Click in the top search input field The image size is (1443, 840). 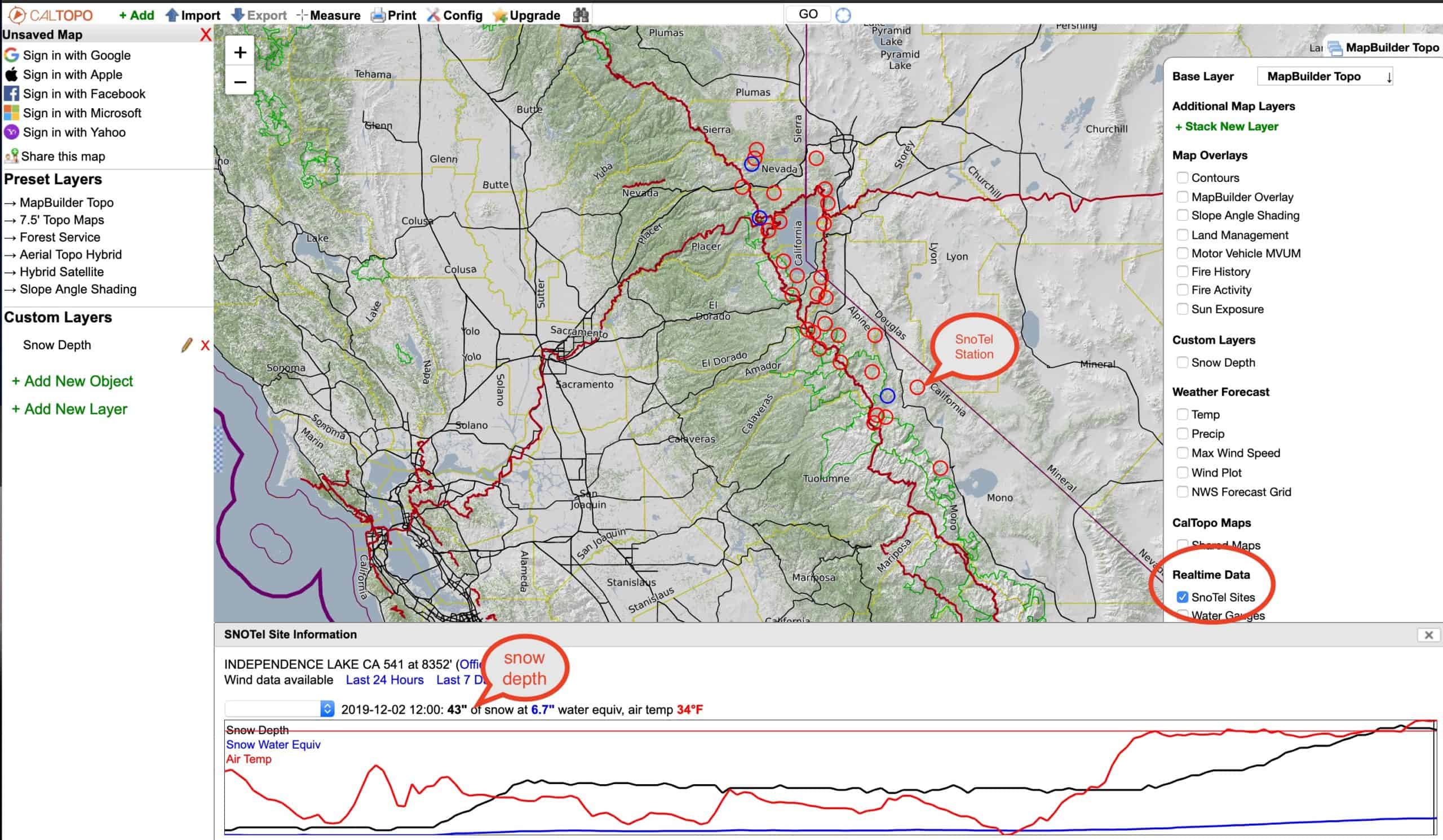coord(687,15)
